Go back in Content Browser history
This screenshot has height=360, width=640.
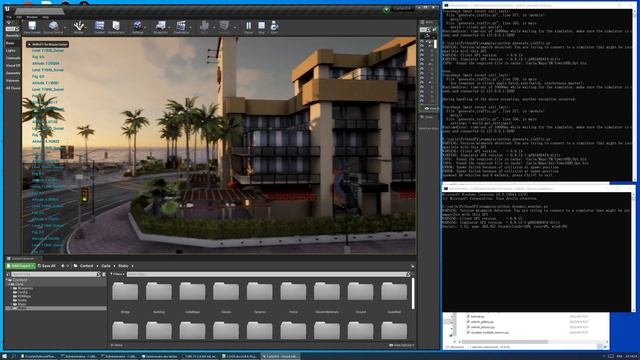click(62, 266)
